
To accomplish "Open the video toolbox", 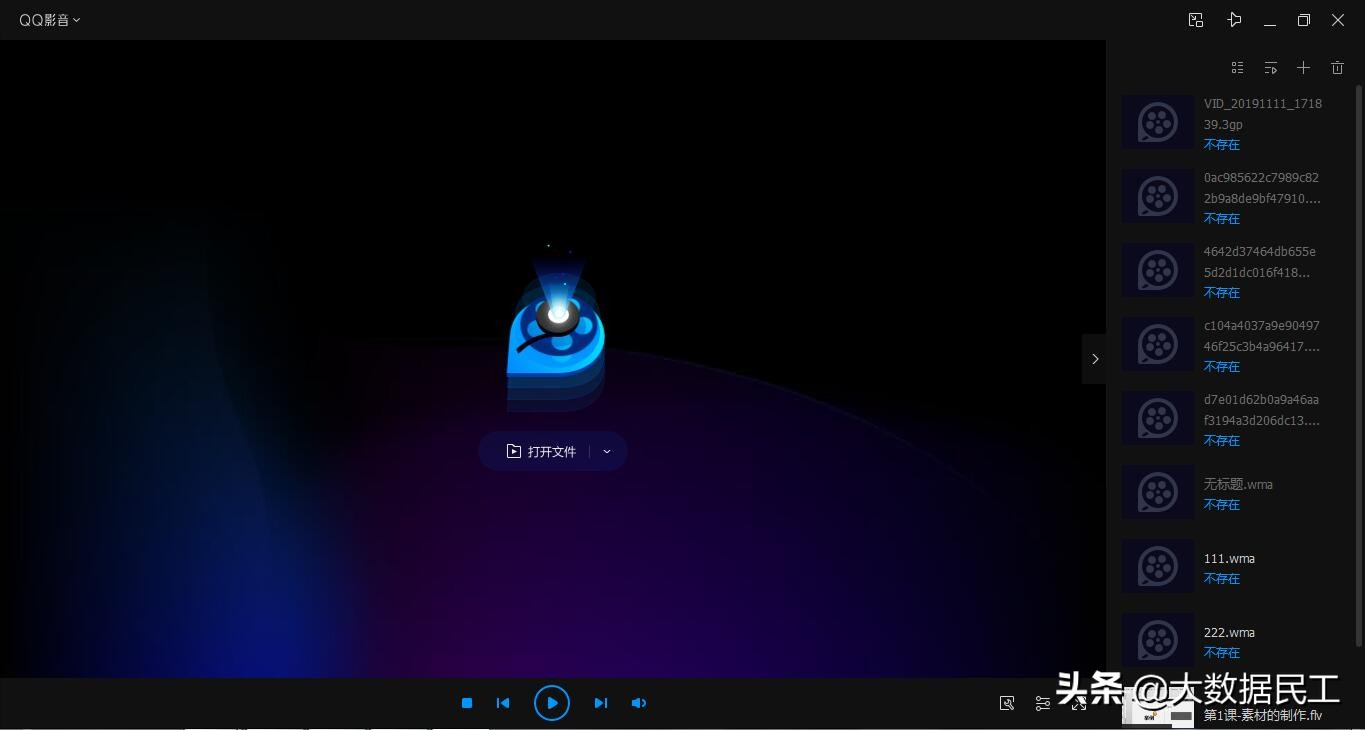I will 1007,703.
